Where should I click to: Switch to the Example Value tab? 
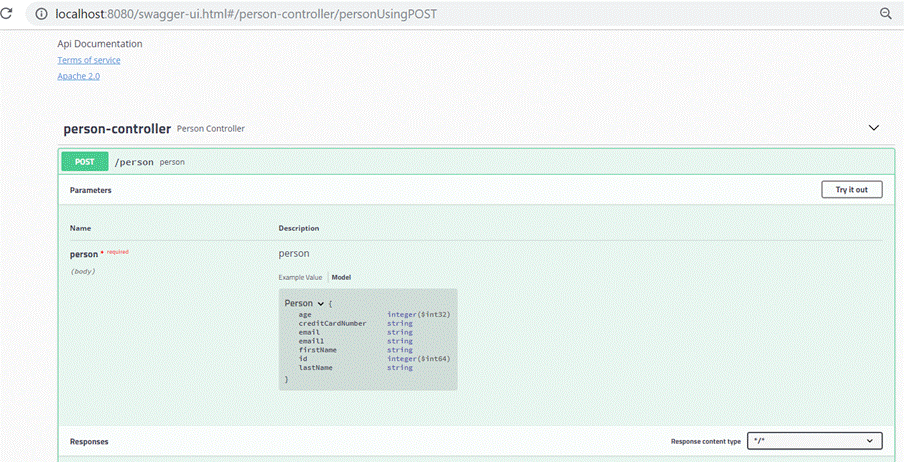tap(300, 277)
